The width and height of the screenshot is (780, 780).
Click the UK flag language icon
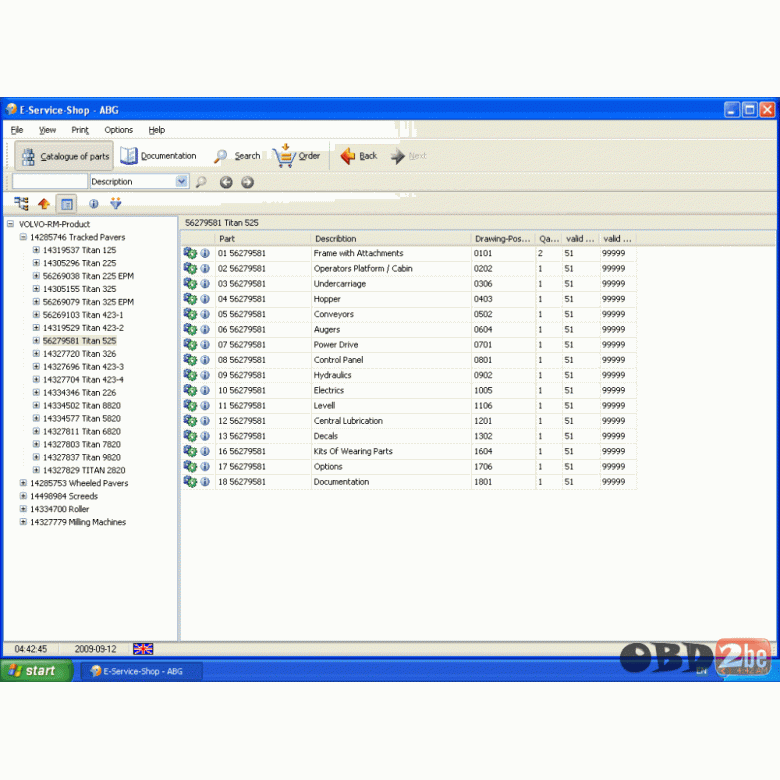pyautogui.click(x=143, y=649)
